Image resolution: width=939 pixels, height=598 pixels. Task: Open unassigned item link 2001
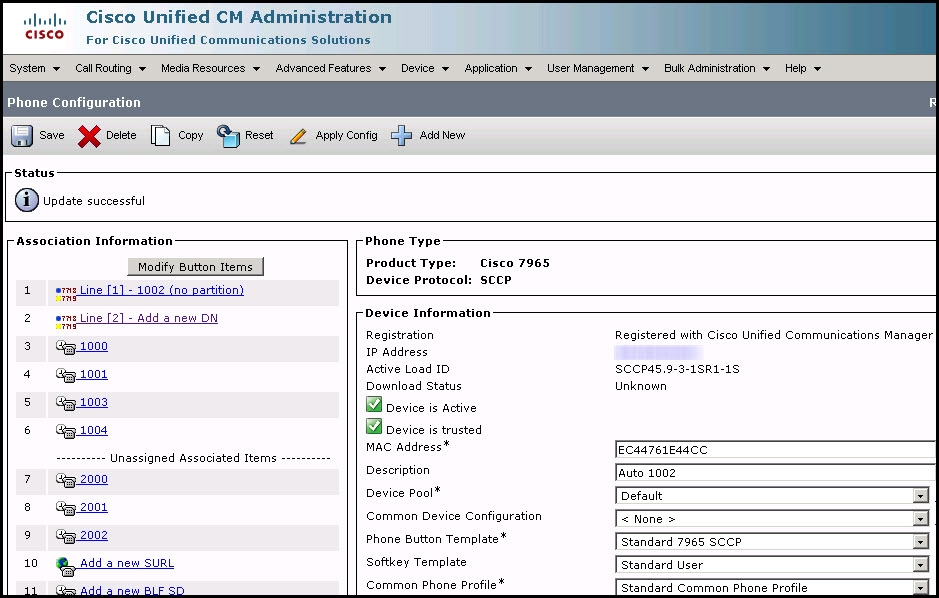93,507
